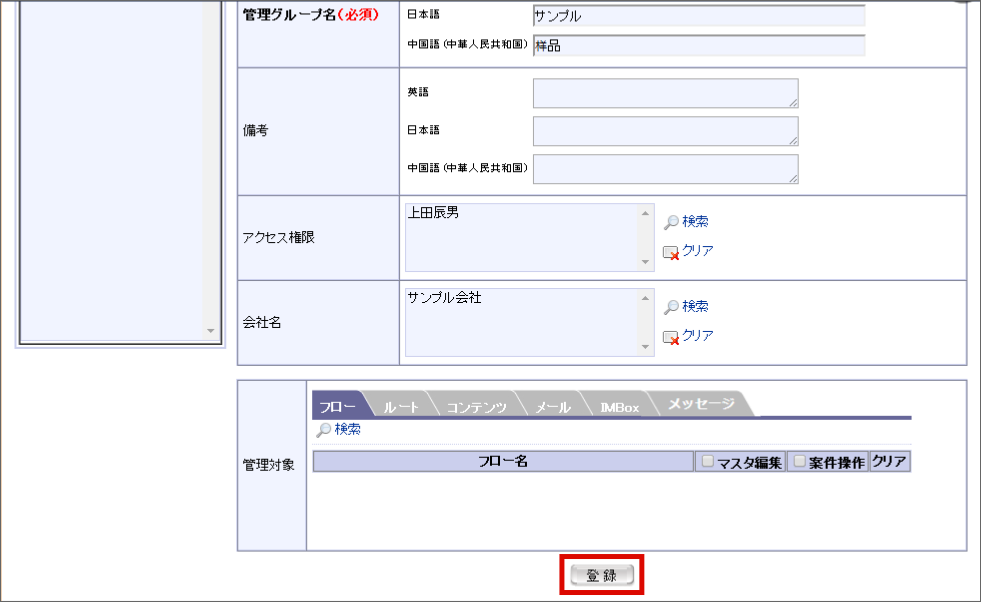Click magnifier icon beside 会社名 検索
This screenshot has height=602, width=981.
tap(671, 307)
